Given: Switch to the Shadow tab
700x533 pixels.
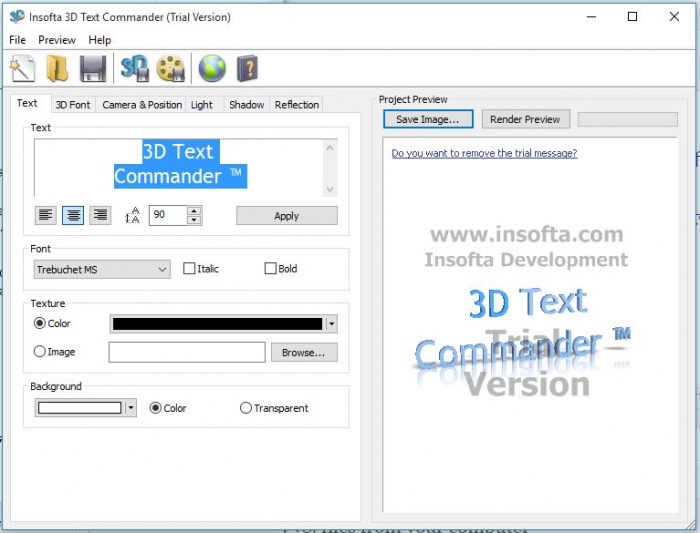Looking at the screenshot, I should (x=246, y=105).
